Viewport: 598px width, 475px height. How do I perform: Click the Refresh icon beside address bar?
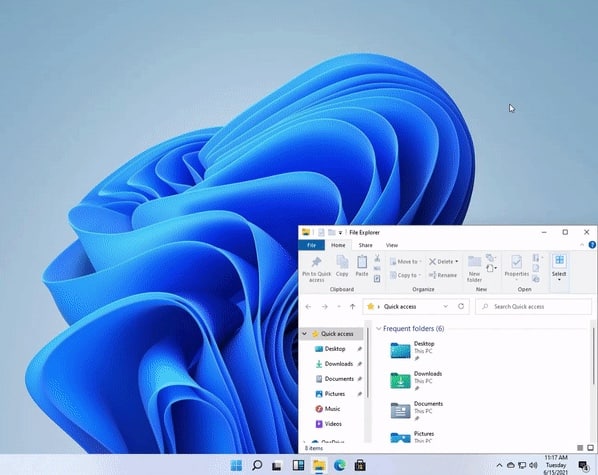click(x=461, y=306)
